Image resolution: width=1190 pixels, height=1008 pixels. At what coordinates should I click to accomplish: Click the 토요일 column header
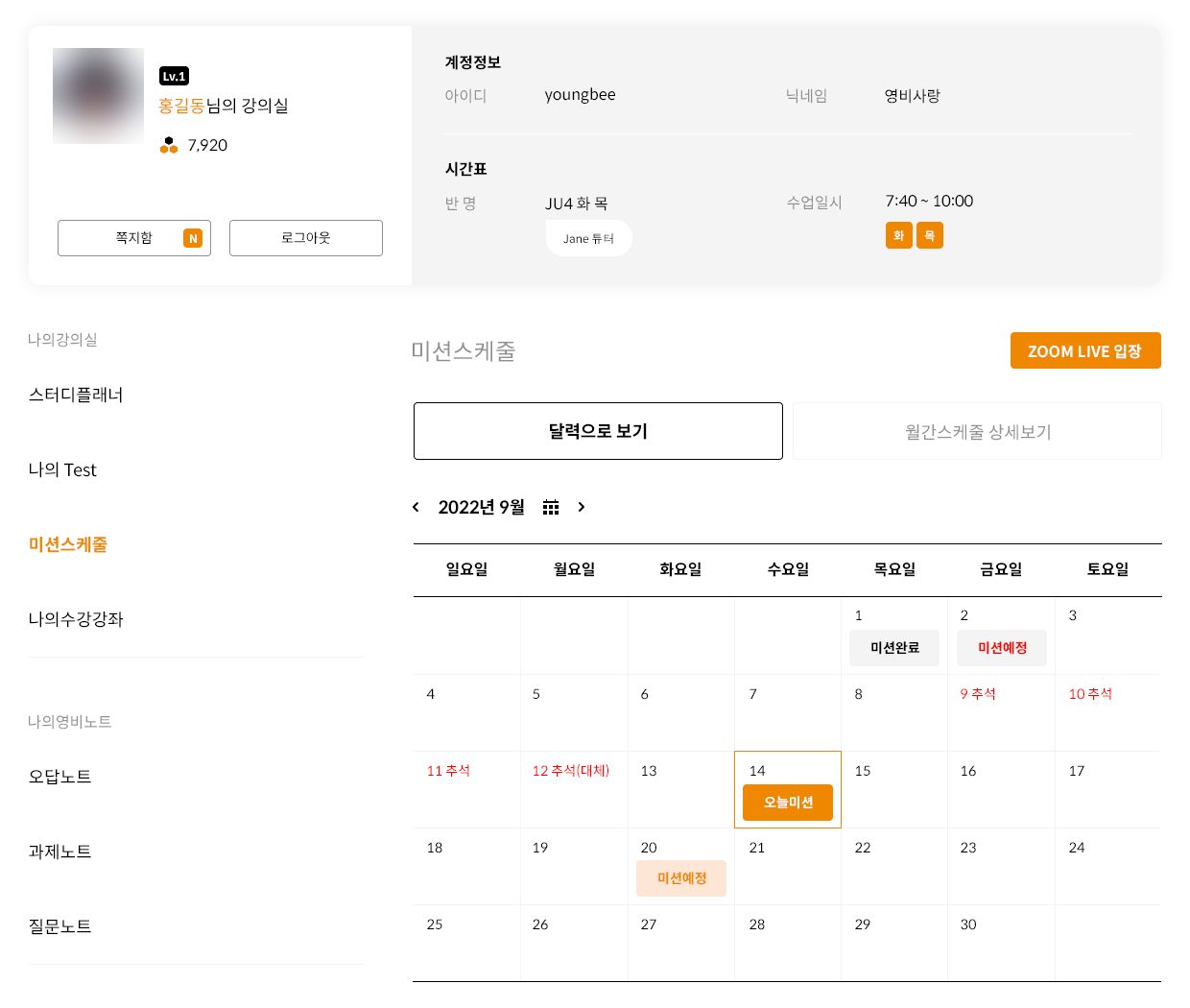pos(1107,569)
